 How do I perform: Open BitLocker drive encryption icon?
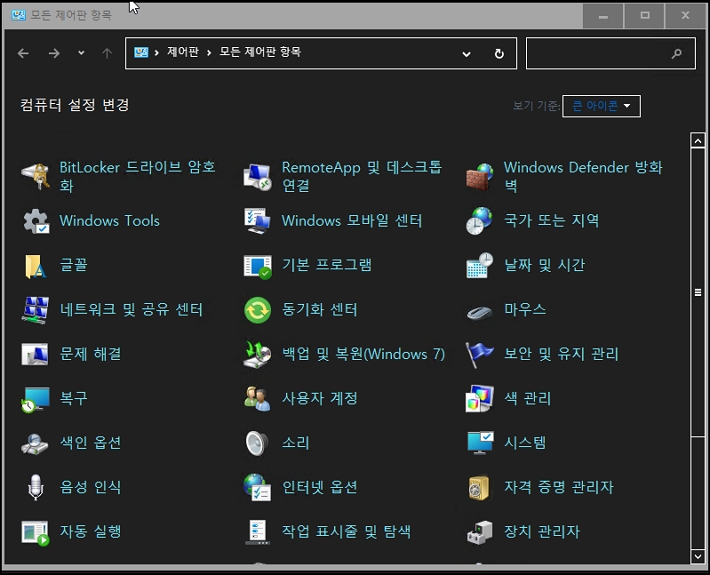pyautogui.click(x=35, y=177)
